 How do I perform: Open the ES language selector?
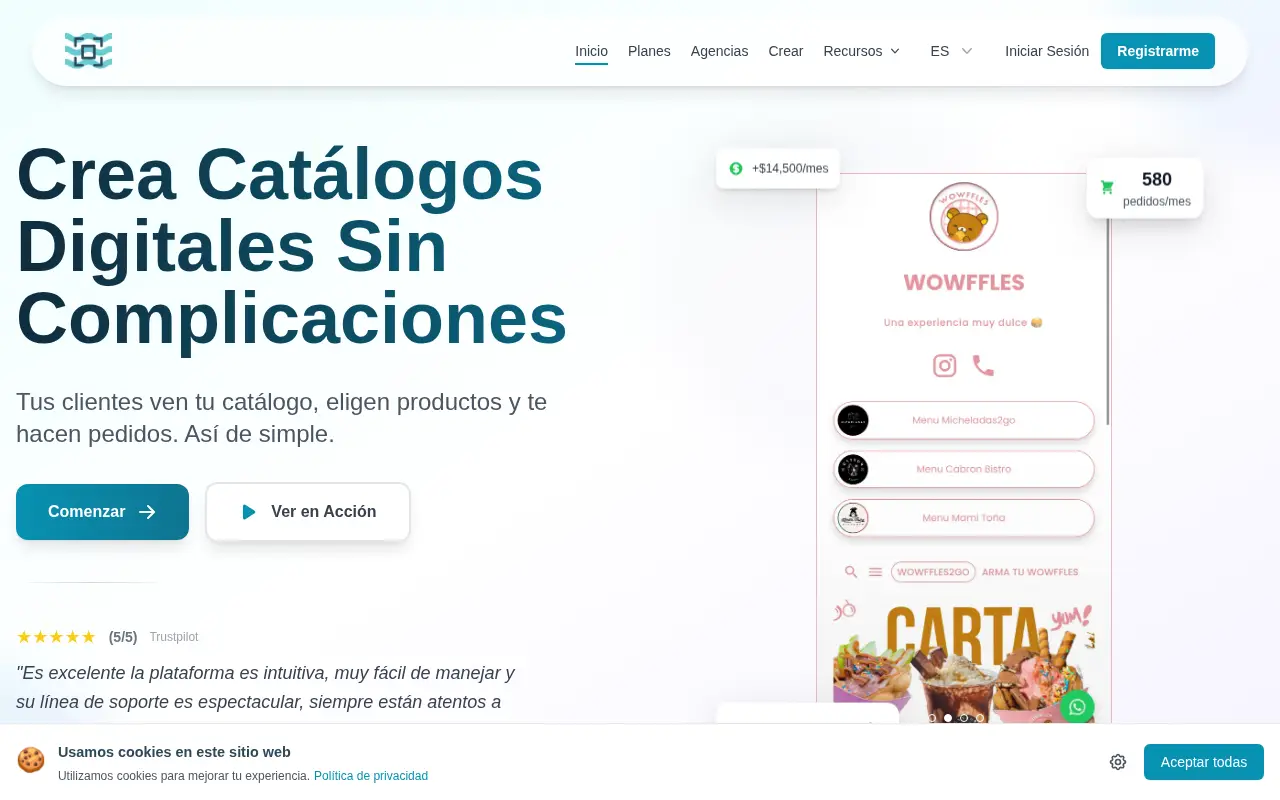click(x=951, y=51)
